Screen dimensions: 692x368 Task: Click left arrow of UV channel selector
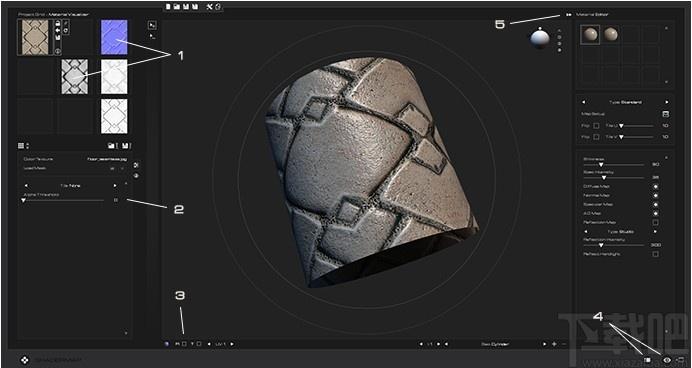[209, 344]
